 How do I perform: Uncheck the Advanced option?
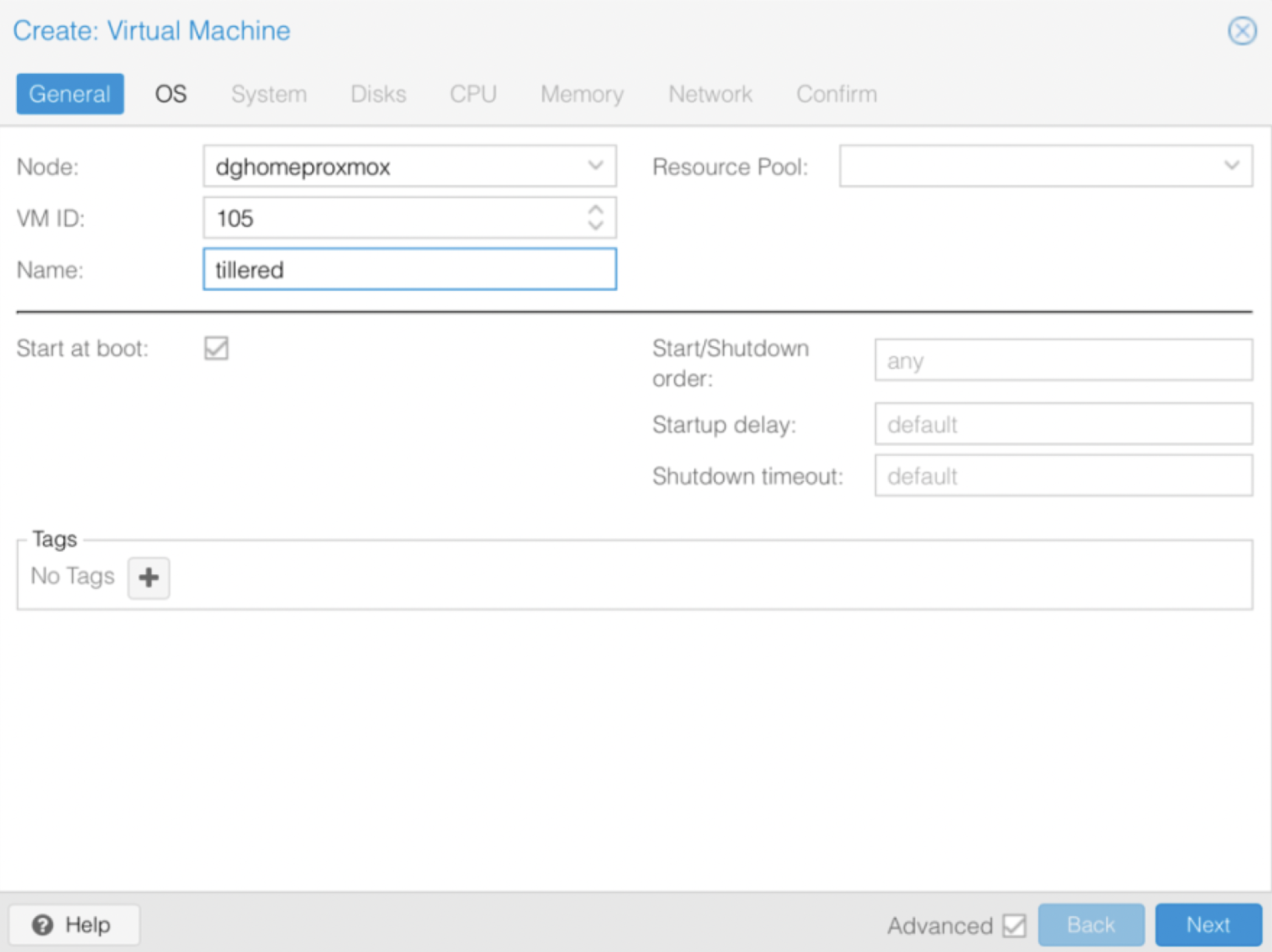[1014, 925]
